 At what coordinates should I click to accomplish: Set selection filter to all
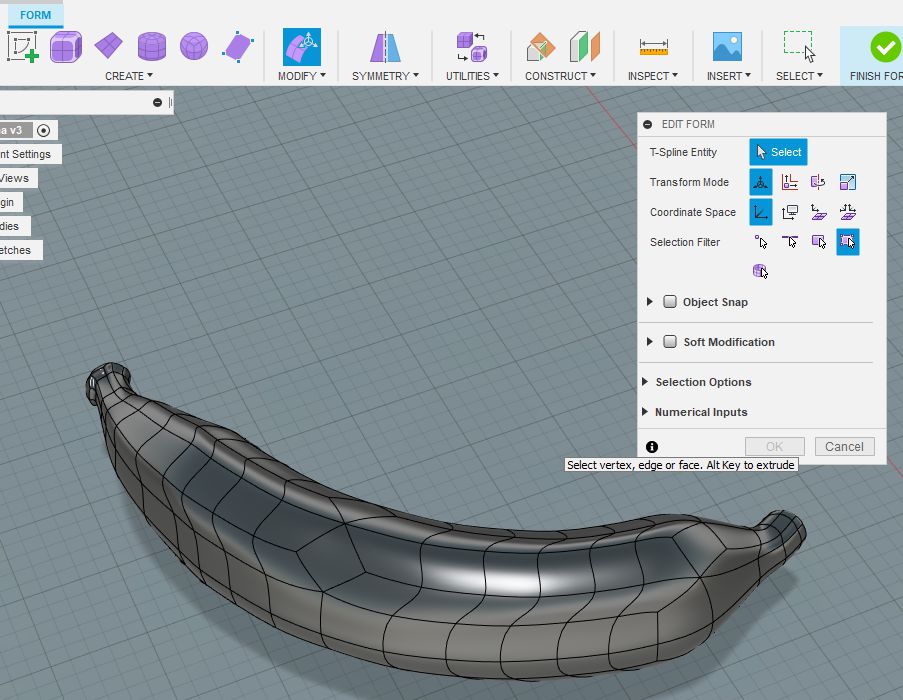848,242
